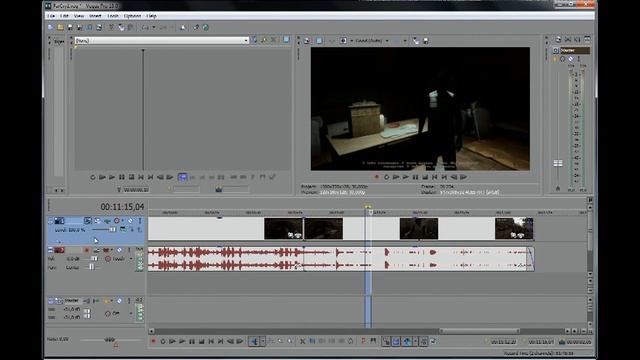Open the File menu

[51, 16]
